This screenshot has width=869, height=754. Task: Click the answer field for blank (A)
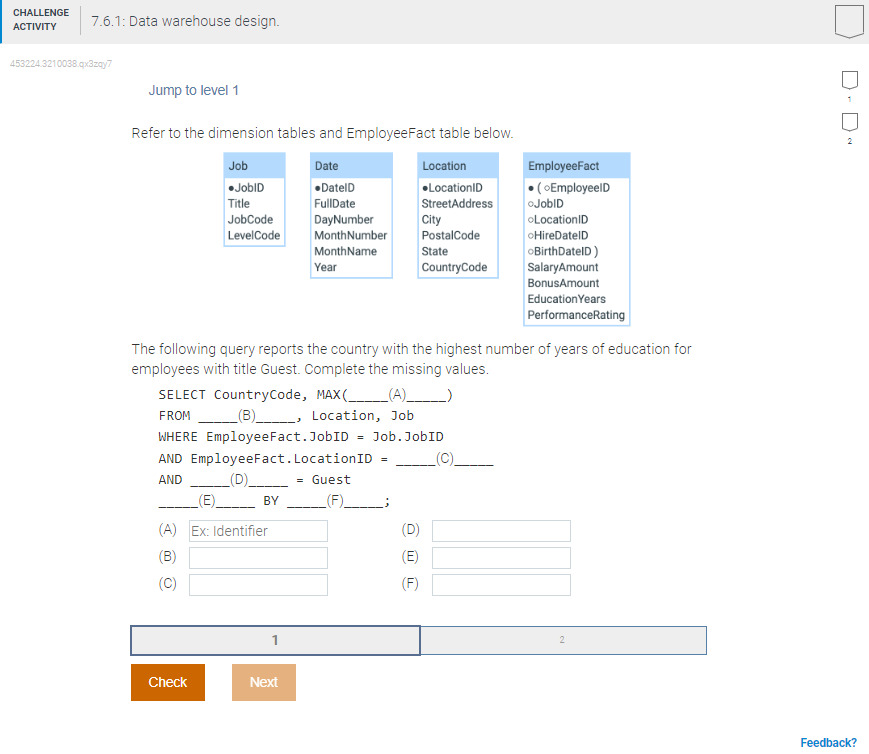[257, 530]
